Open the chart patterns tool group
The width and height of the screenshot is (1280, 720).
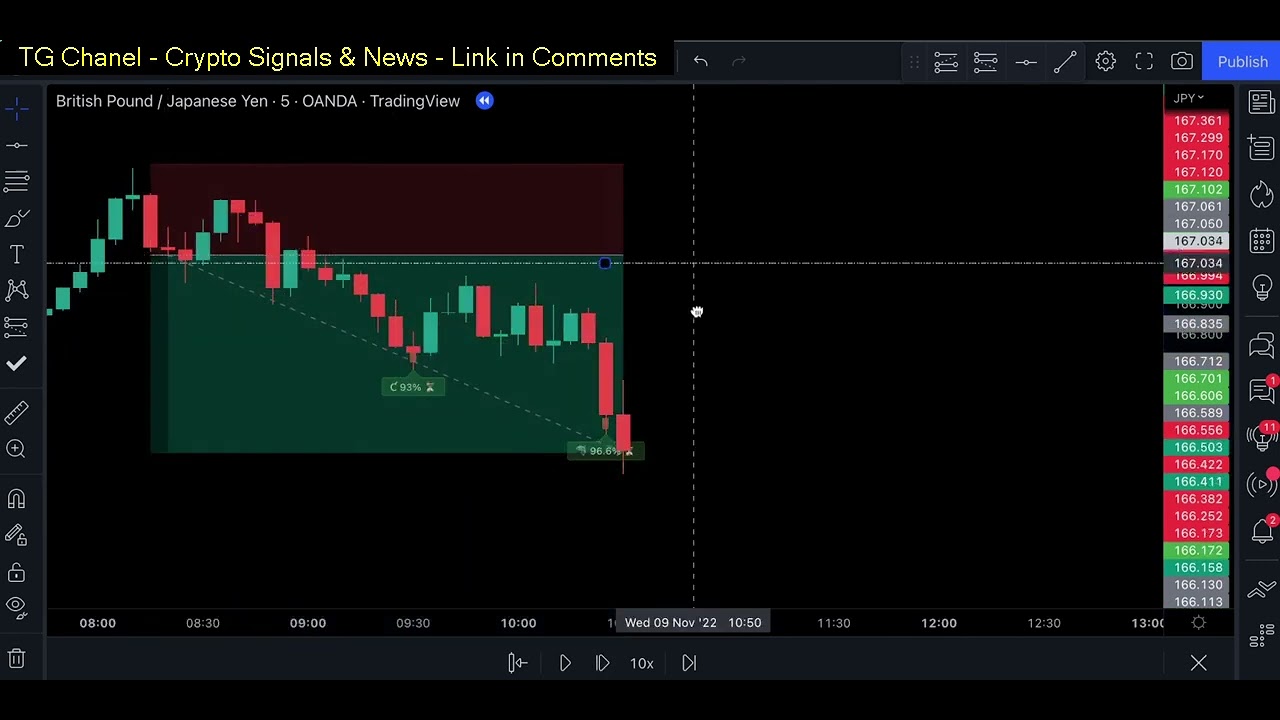(x=16, y=290)
